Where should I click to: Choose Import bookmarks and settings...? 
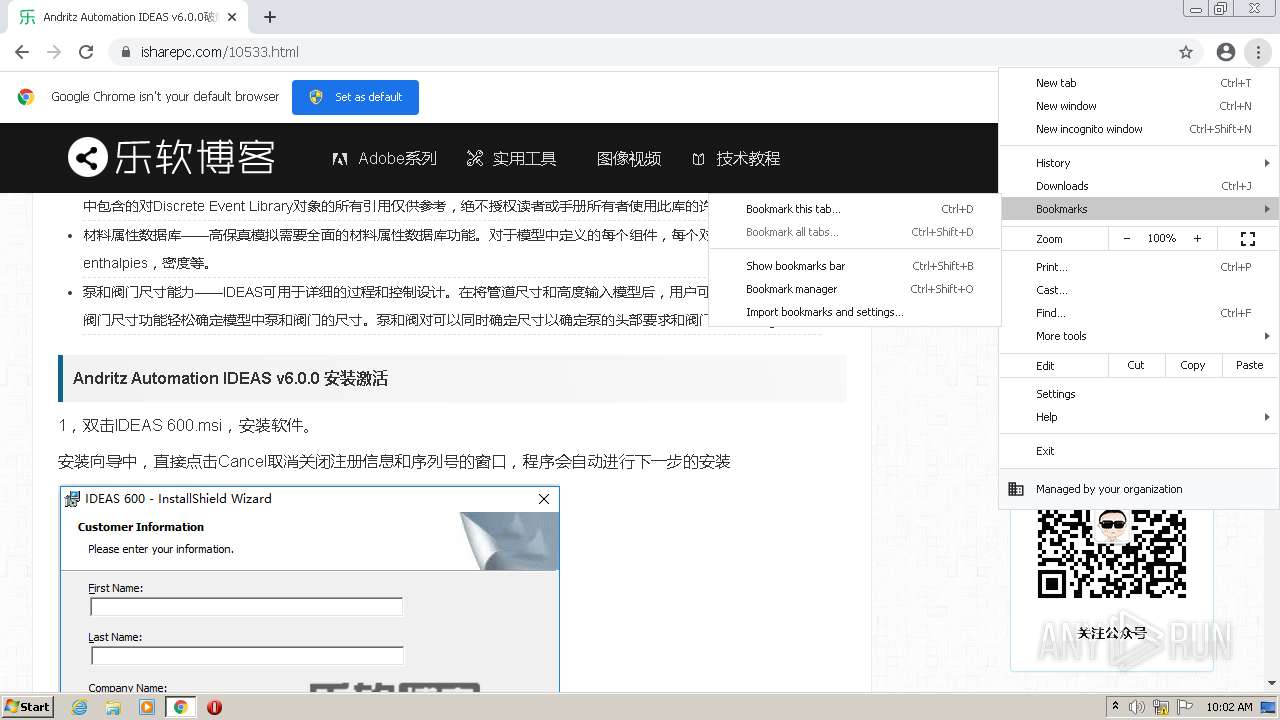855,312
